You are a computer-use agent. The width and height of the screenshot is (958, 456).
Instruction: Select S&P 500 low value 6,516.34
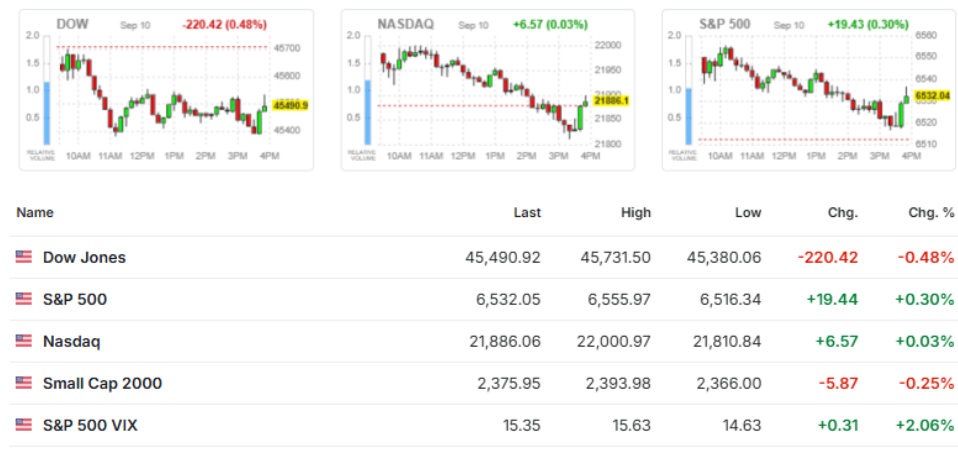click(729, 300)
